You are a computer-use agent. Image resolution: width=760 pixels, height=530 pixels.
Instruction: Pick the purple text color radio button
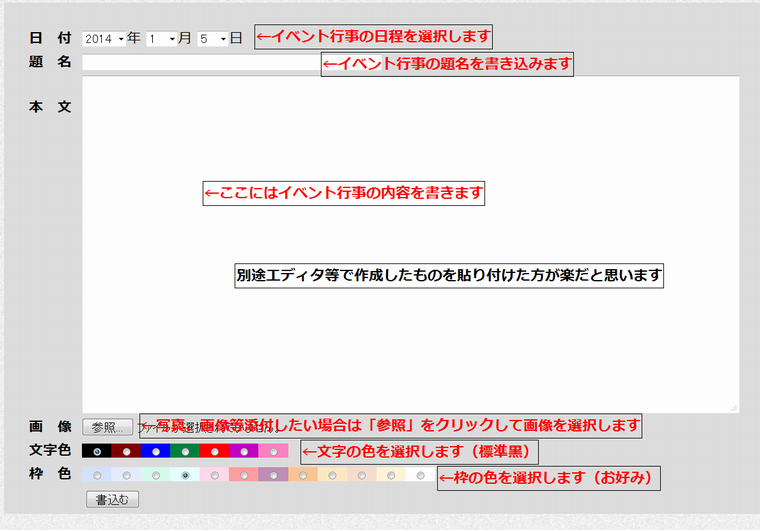tap(244, 452)
